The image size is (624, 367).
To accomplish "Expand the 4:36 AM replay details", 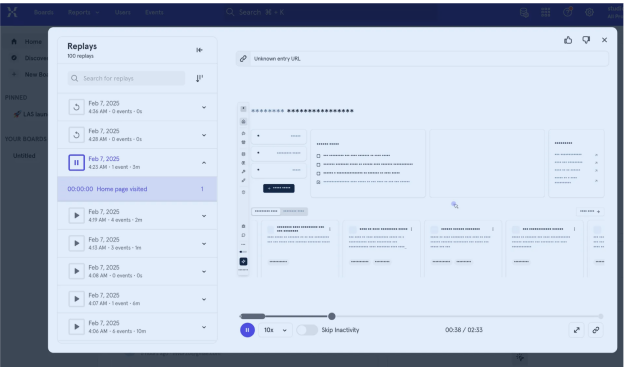I will pos(204,107).
